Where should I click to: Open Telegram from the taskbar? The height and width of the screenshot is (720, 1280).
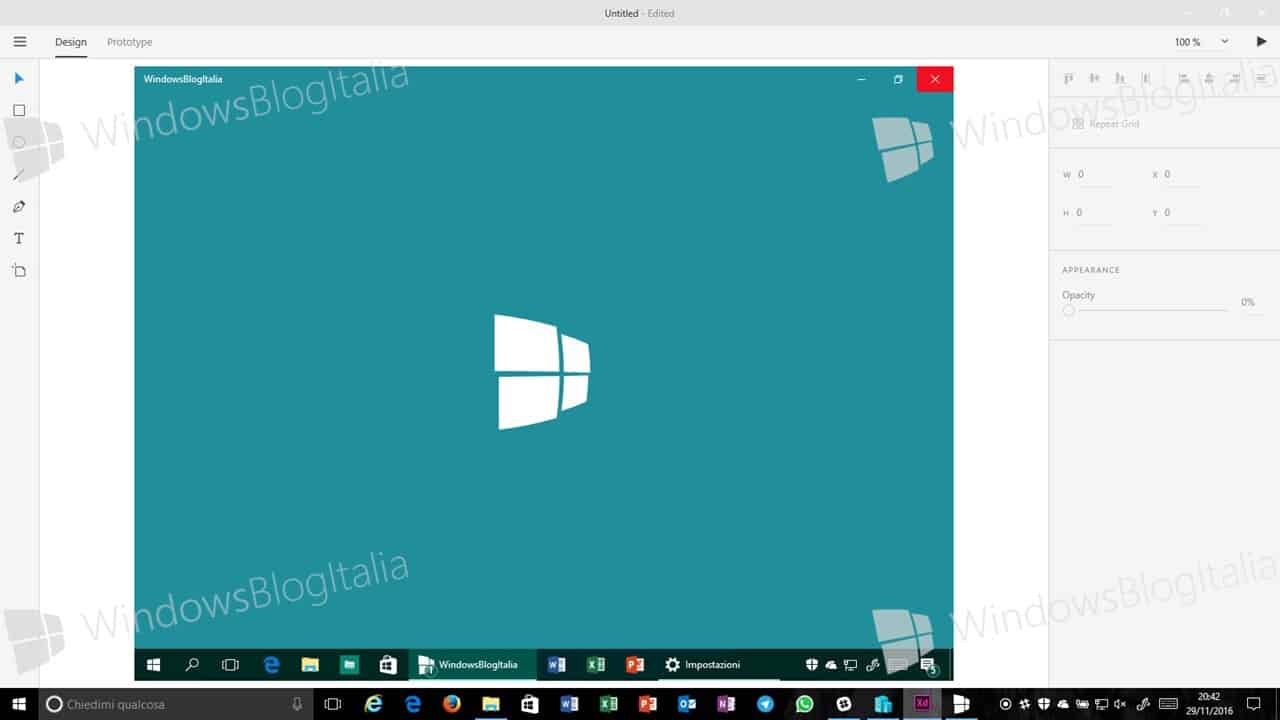click(x=766, y=704)
